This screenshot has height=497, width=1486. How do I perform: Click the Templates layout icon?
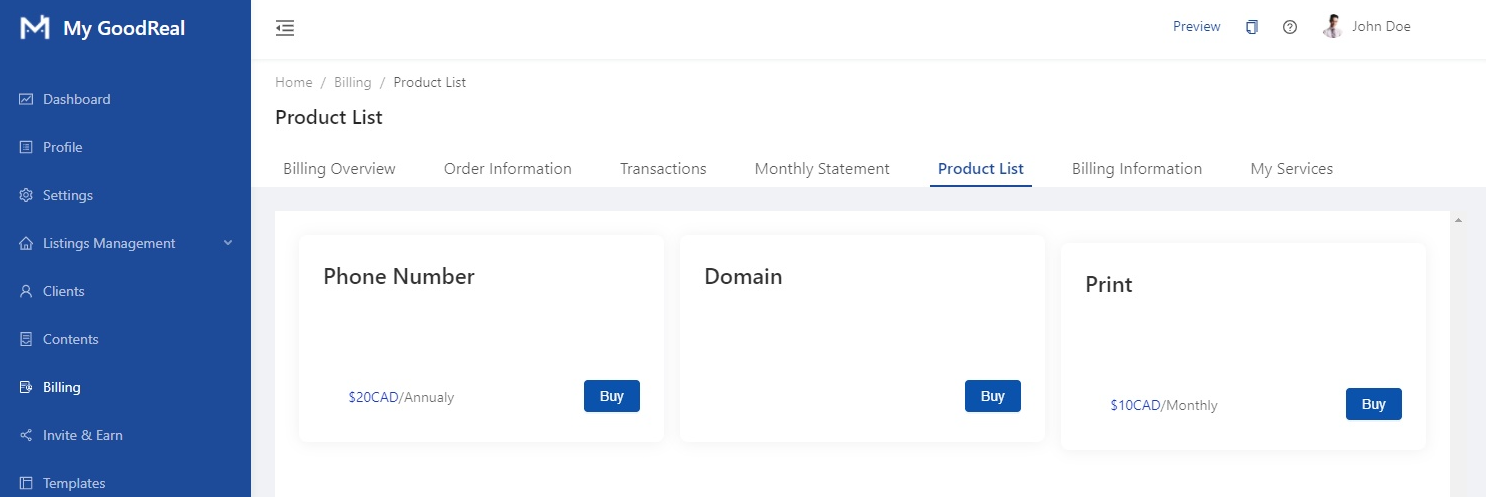point(26,483)
